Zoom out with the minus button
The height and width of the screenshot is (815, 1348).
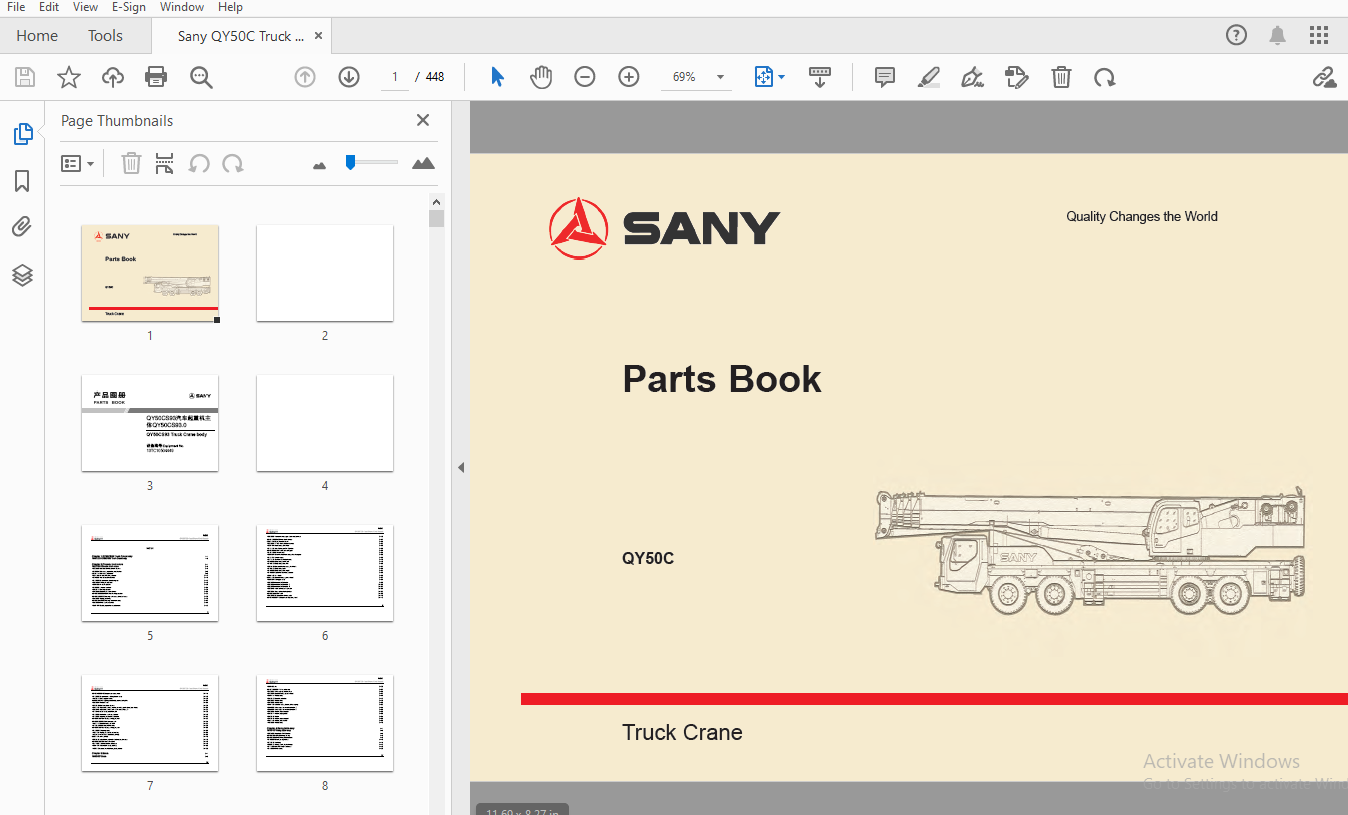(585, 77)
